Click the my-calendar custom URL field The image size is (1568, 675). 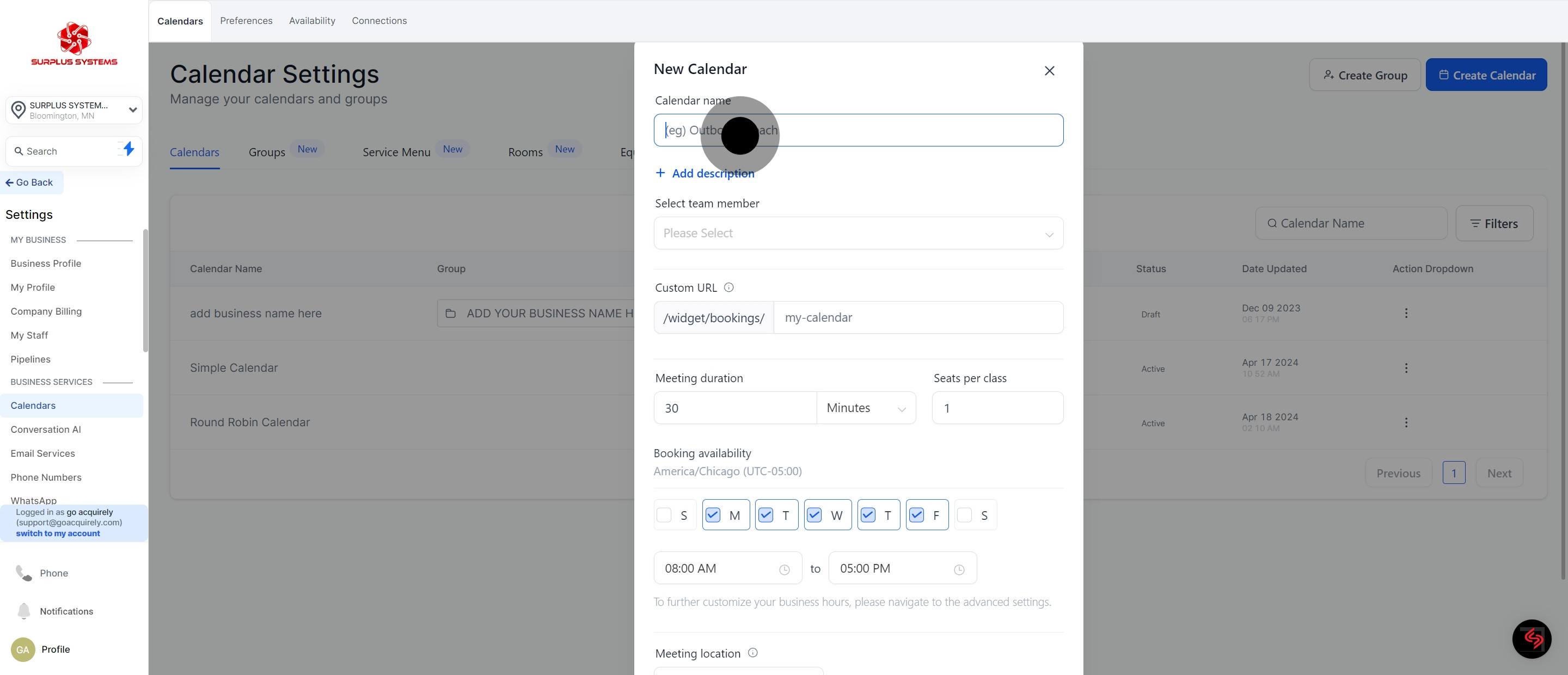pos(917,318)
